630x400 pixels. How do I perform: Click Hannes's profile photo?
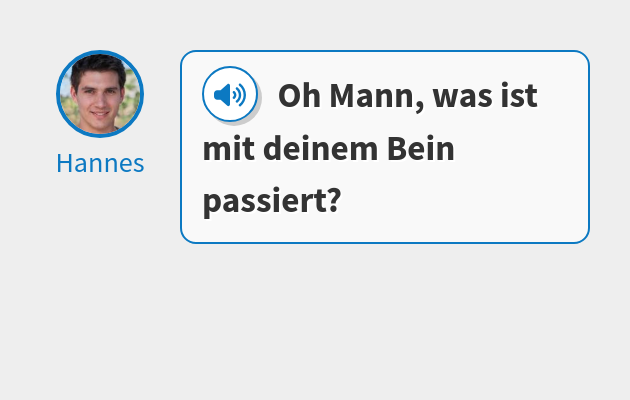click(100, 94)
